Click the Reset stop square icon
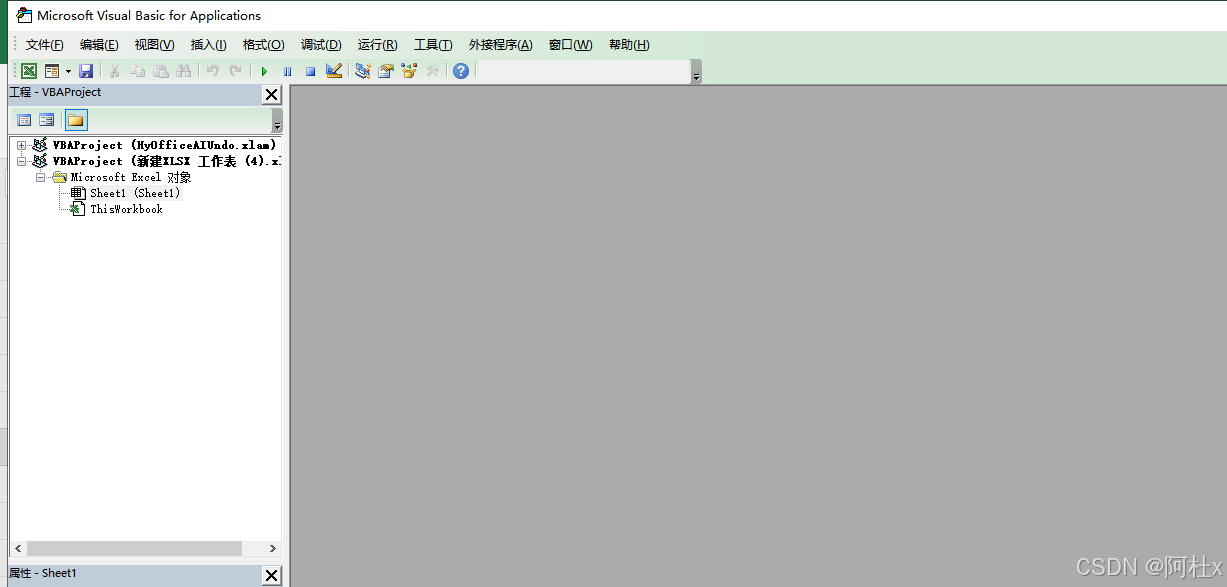1227x587 pixels. (x=310, y=71)
